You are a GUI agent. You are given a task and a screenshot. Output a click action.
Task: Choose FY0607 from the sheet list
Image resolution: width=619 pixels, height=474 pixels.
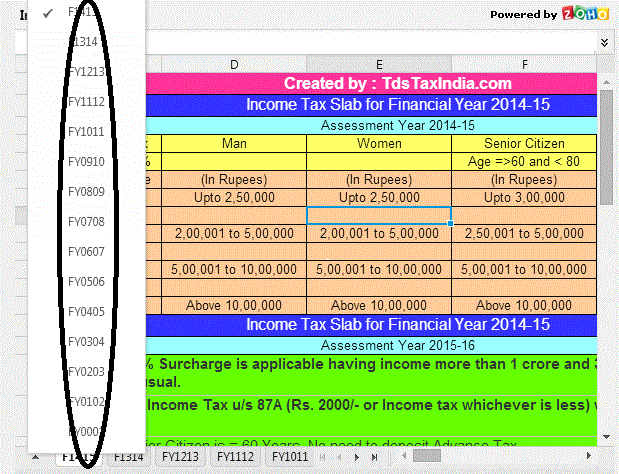(86, 252)
